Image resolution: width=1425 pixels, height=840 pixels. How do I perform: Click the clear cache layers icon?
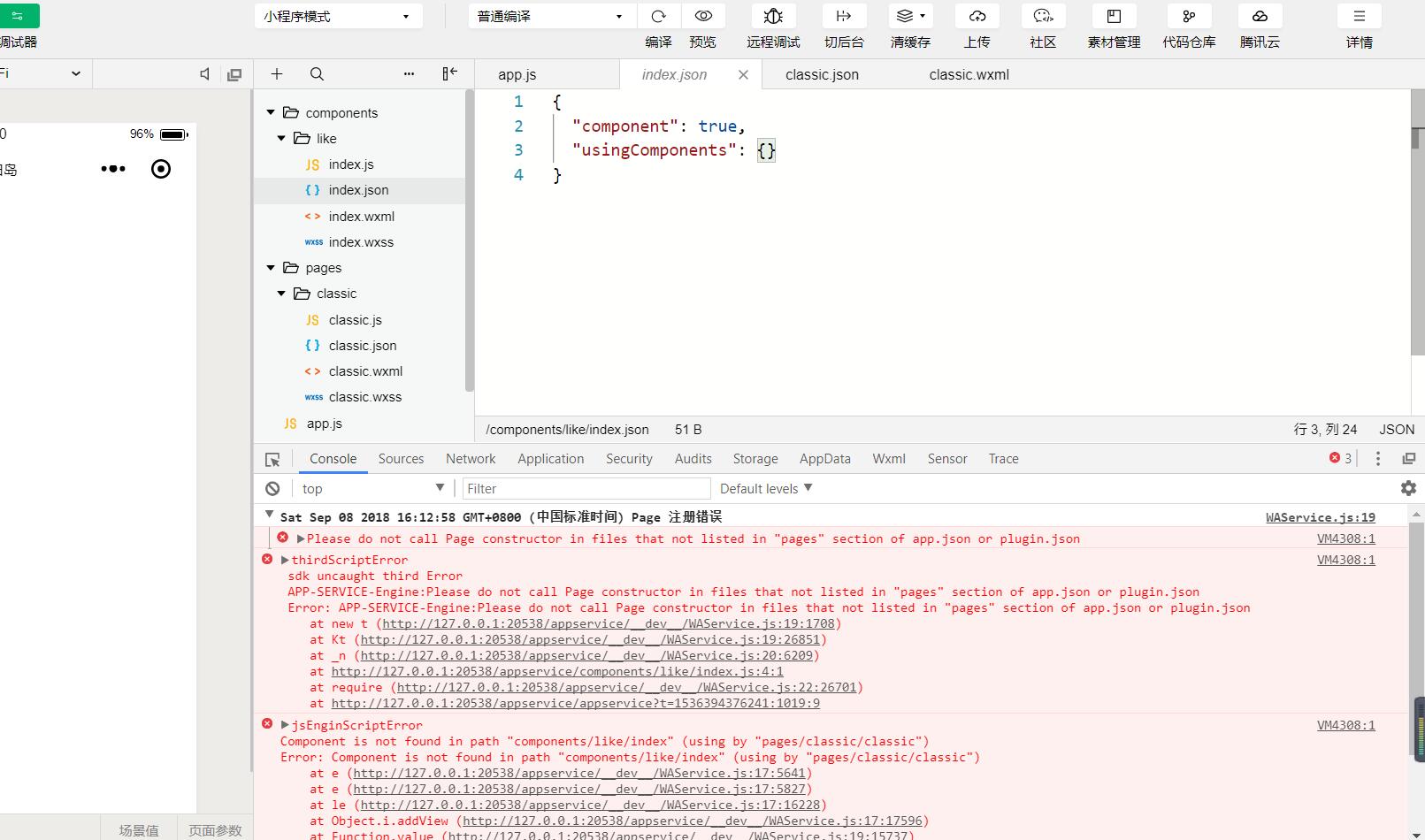(x=904, y=16)
